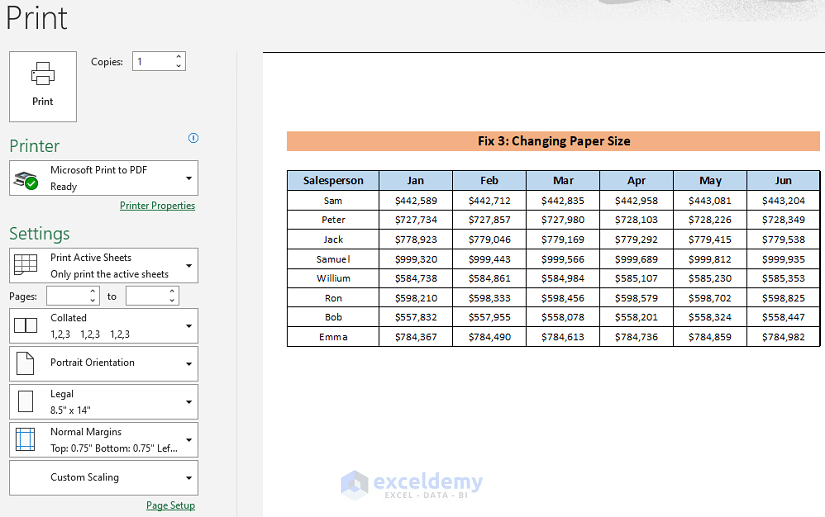Click the Pages from input field

point(67,296)
